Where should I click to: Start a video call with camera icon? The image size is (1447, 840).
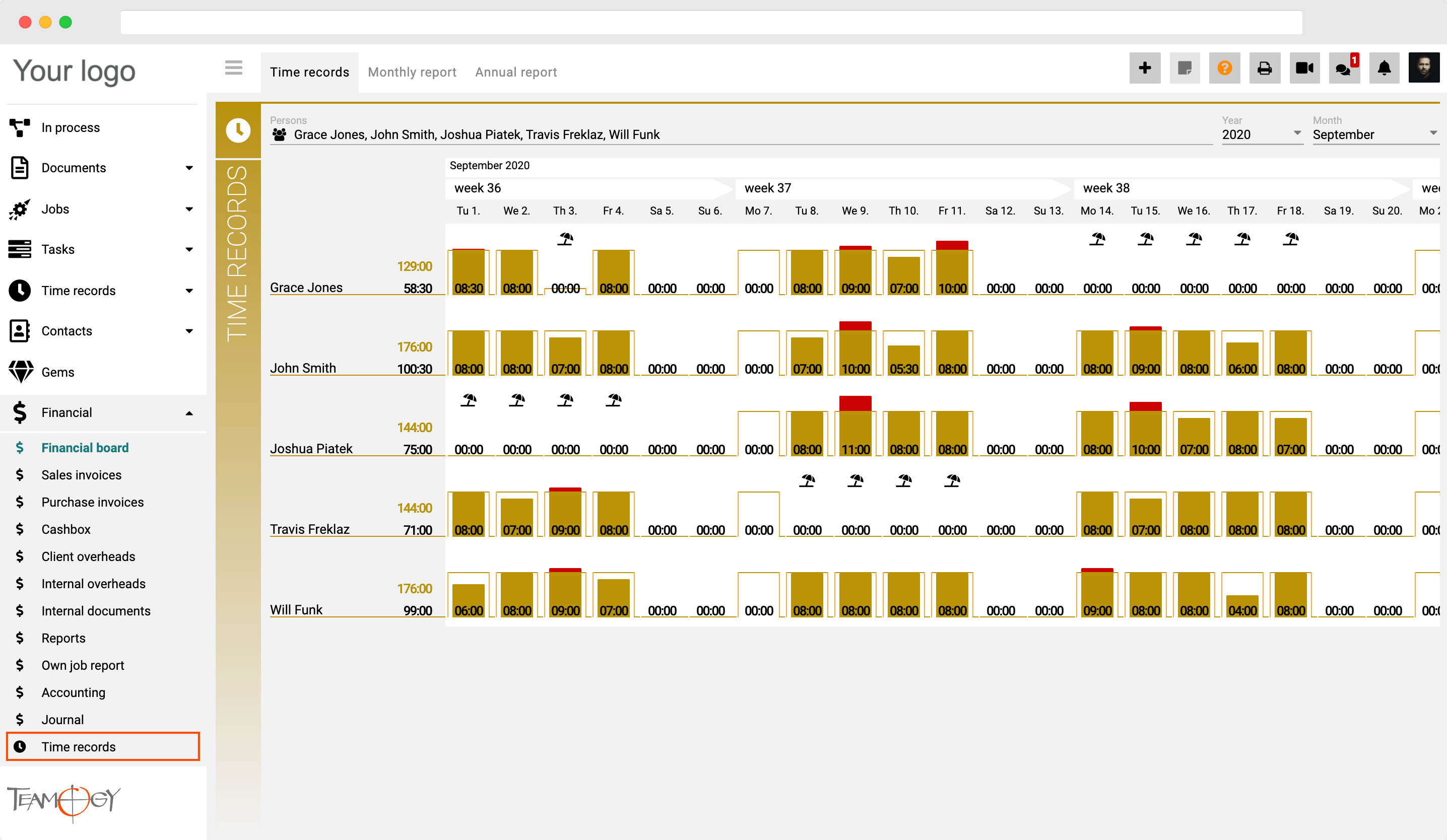coord(1304,68)
